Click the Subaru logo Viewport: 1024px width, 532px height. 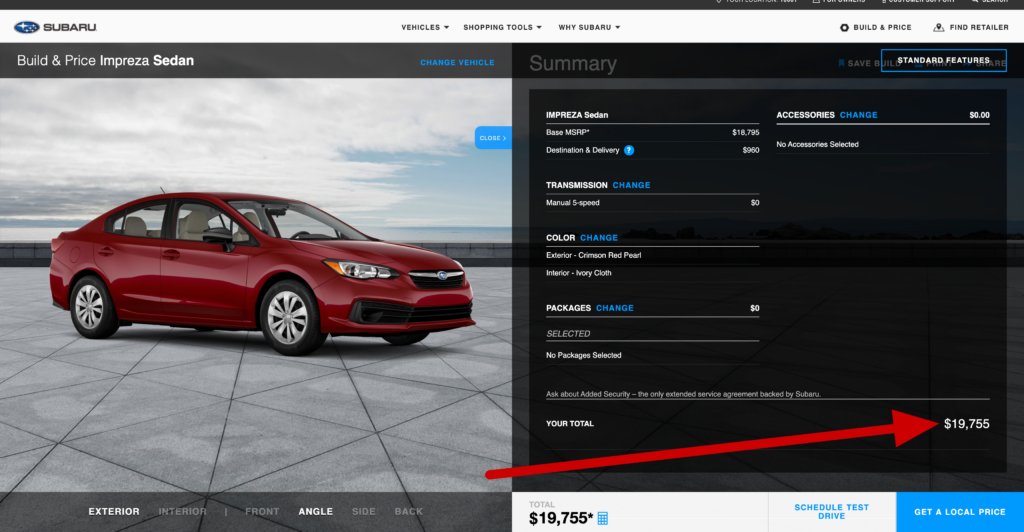56,27
